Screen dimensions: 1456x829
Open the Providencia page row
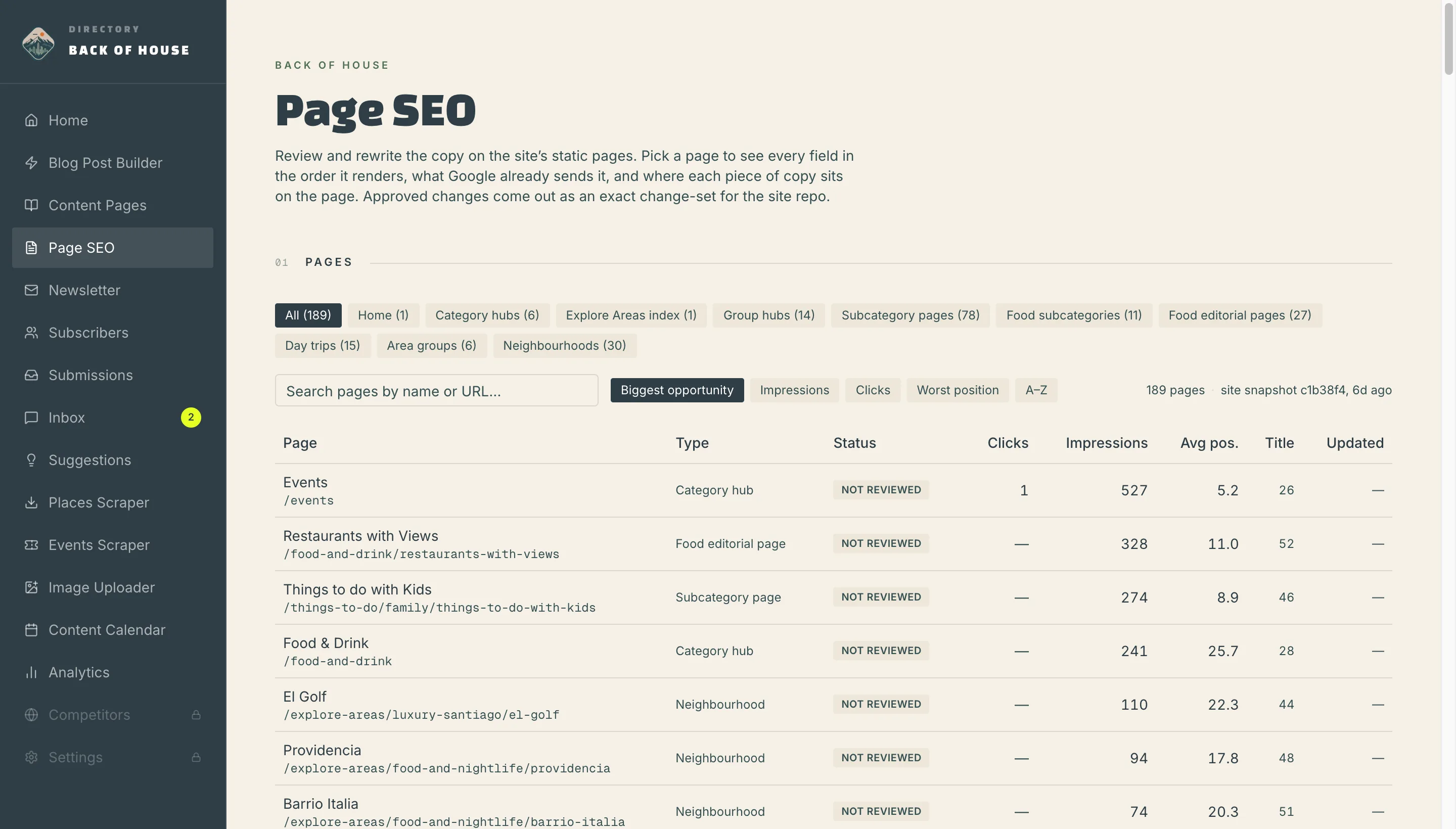click(x=833, y=758)
